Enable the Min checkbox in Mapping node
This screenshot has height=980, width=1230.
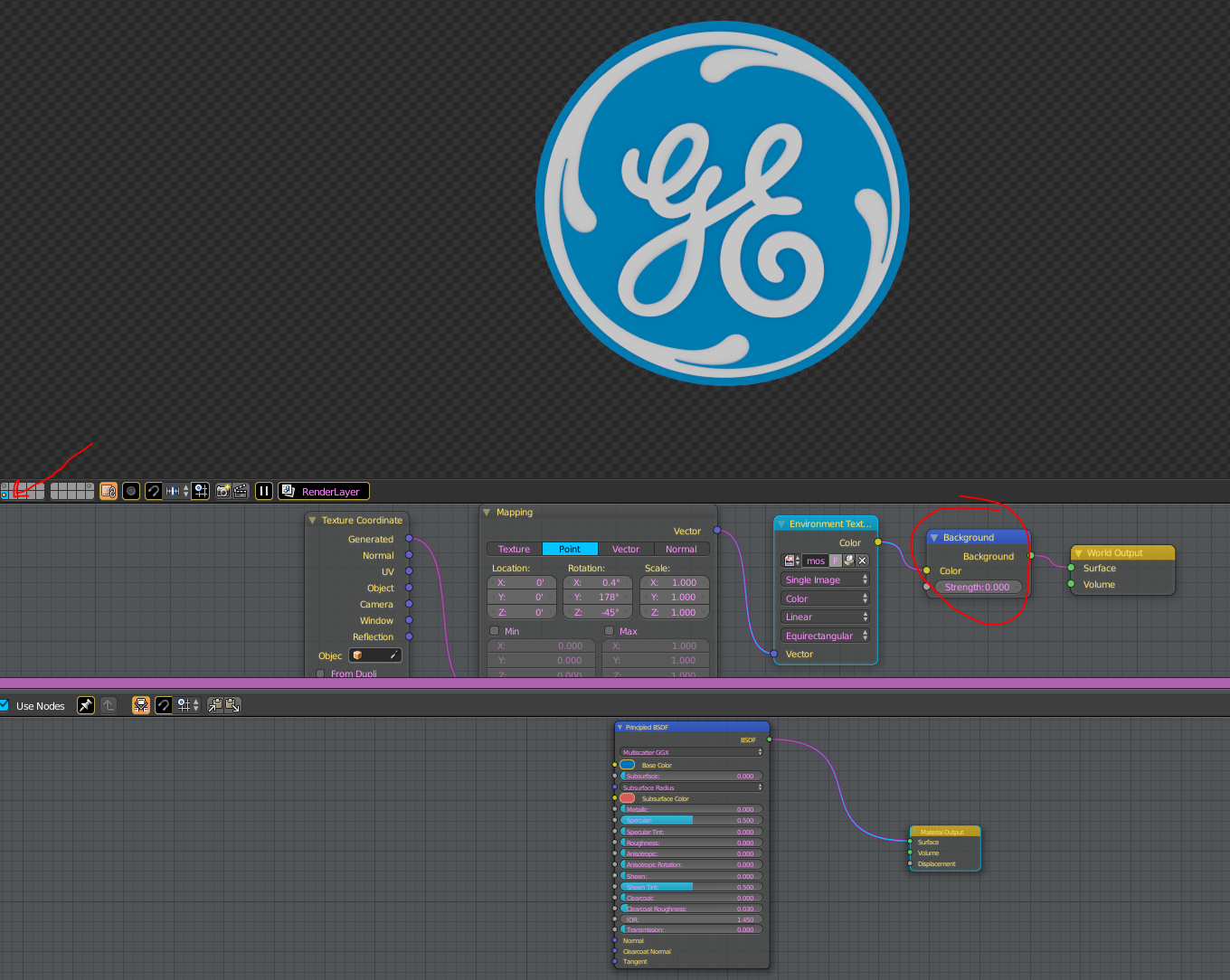495,631
